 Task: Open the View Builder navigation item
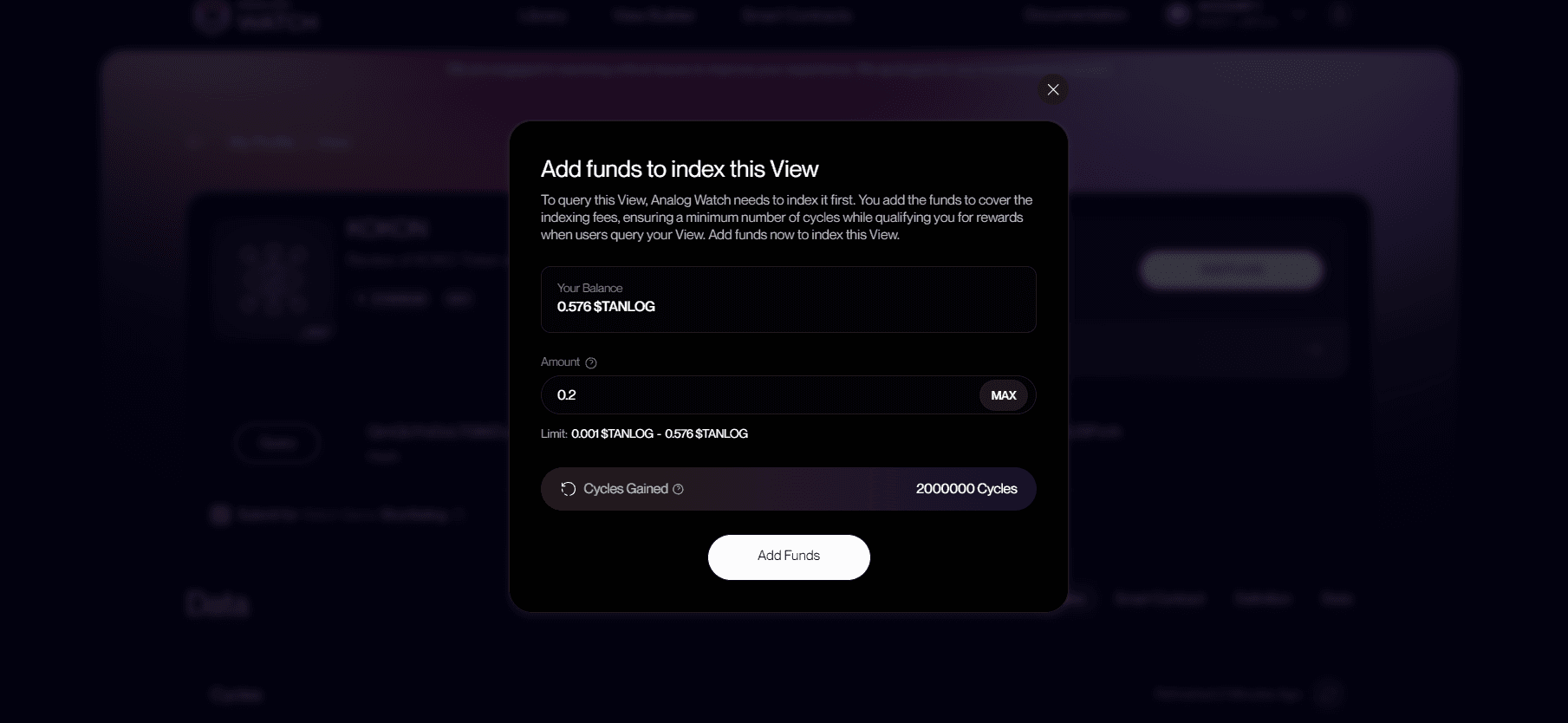point(654,15)
